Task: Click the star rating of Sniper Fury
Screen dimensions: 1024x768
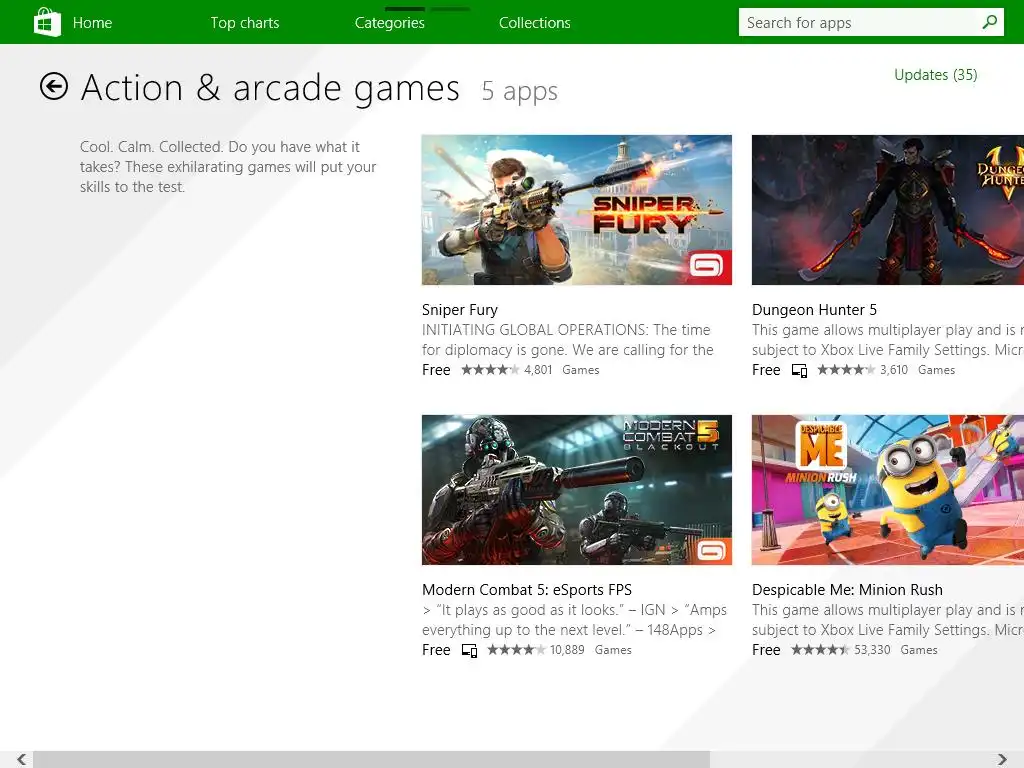Action: pos(490,370)
